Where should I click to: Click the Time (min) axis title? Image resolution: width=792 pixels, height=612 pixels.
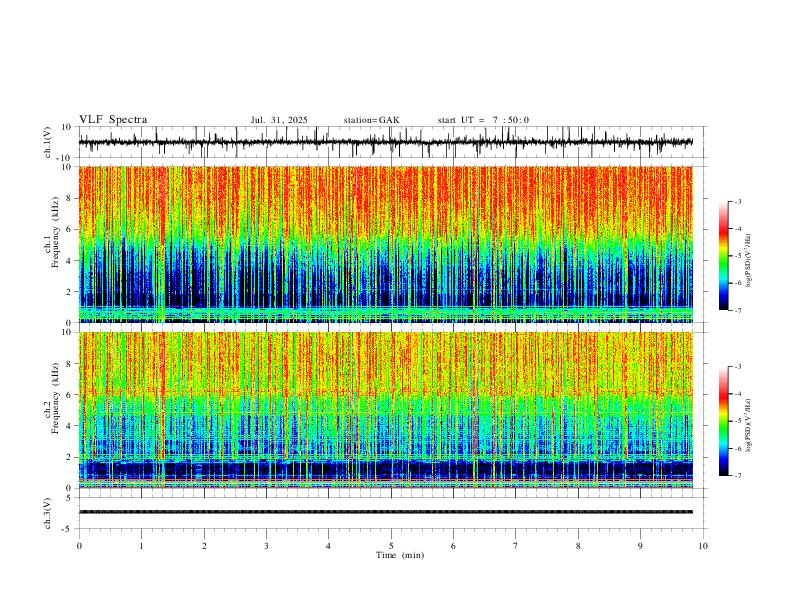[x=400, y=555]
